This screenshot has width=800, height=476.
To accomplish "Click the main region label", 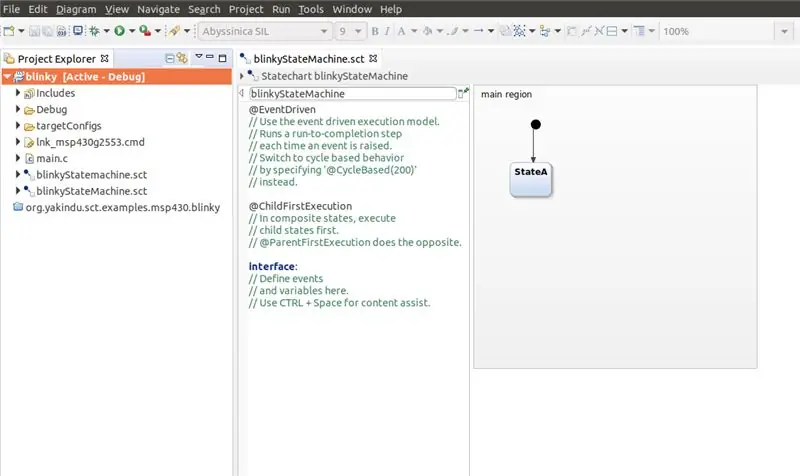I will tap(506, 94).
